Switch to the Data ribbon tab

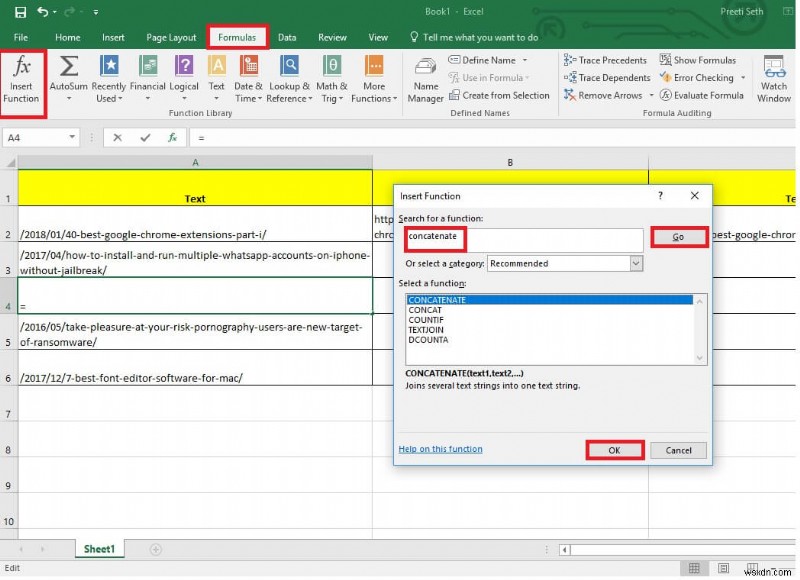(x=288, y=36)
